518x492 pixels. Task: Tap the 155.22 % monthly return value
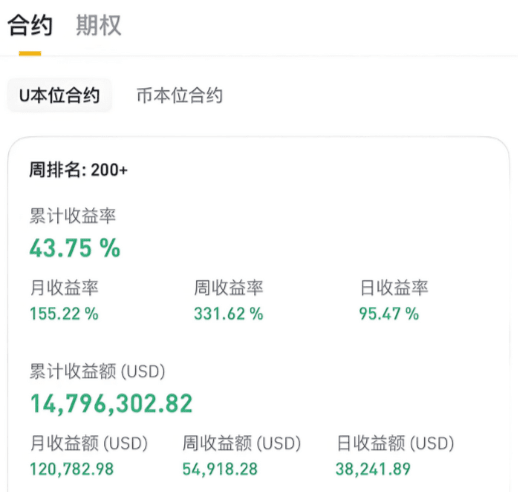(64, 314)
